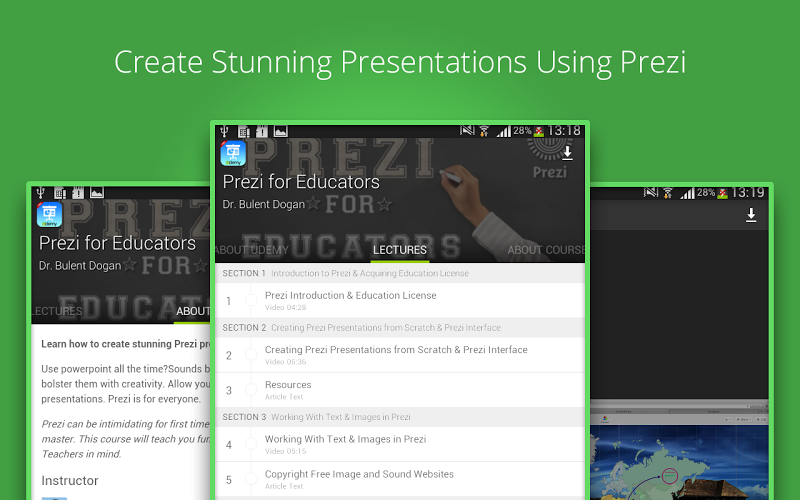The width and height of the screenshot is (800, 500).
Task: Tap the SECTION 2 header row
Action: tap(400, 328)
